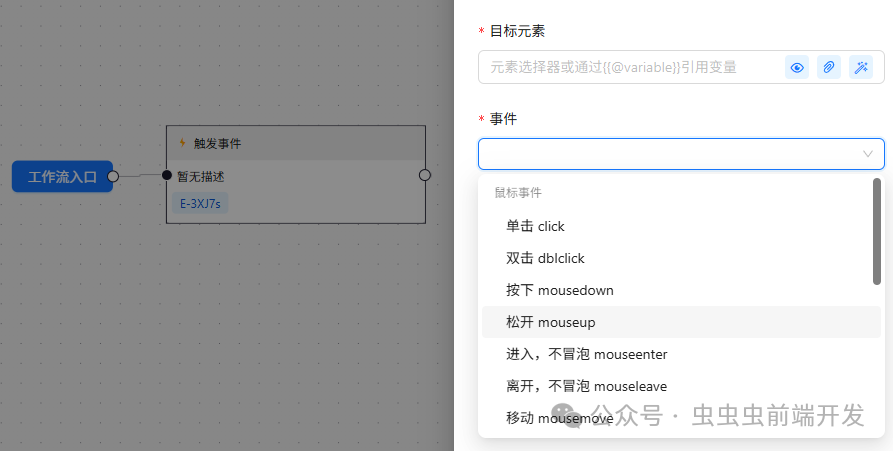
Task: Click the E-3XJ7s tag
Action: (200, 203)
